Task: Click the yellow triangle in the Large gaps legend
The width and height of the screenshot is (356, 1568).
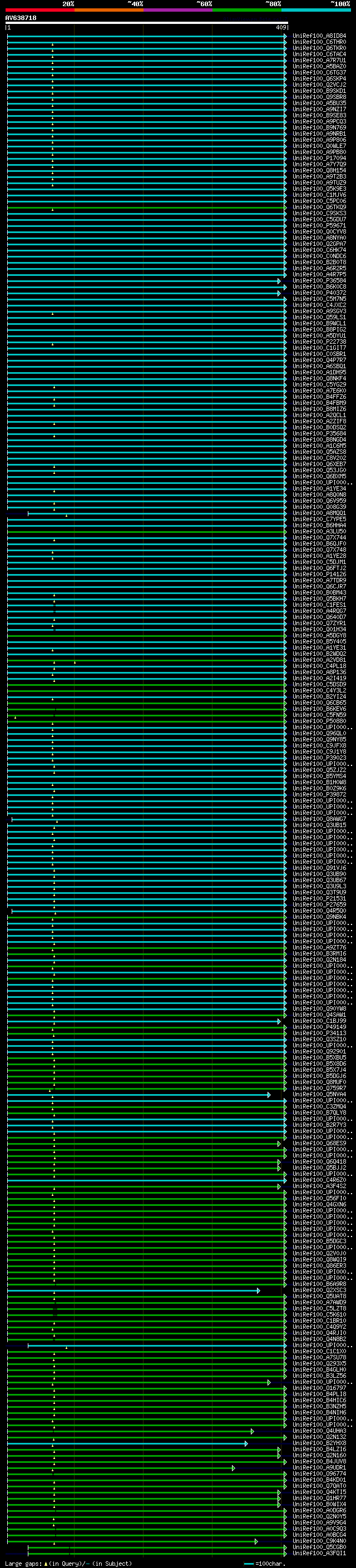Action: (x=46, y=1563)
